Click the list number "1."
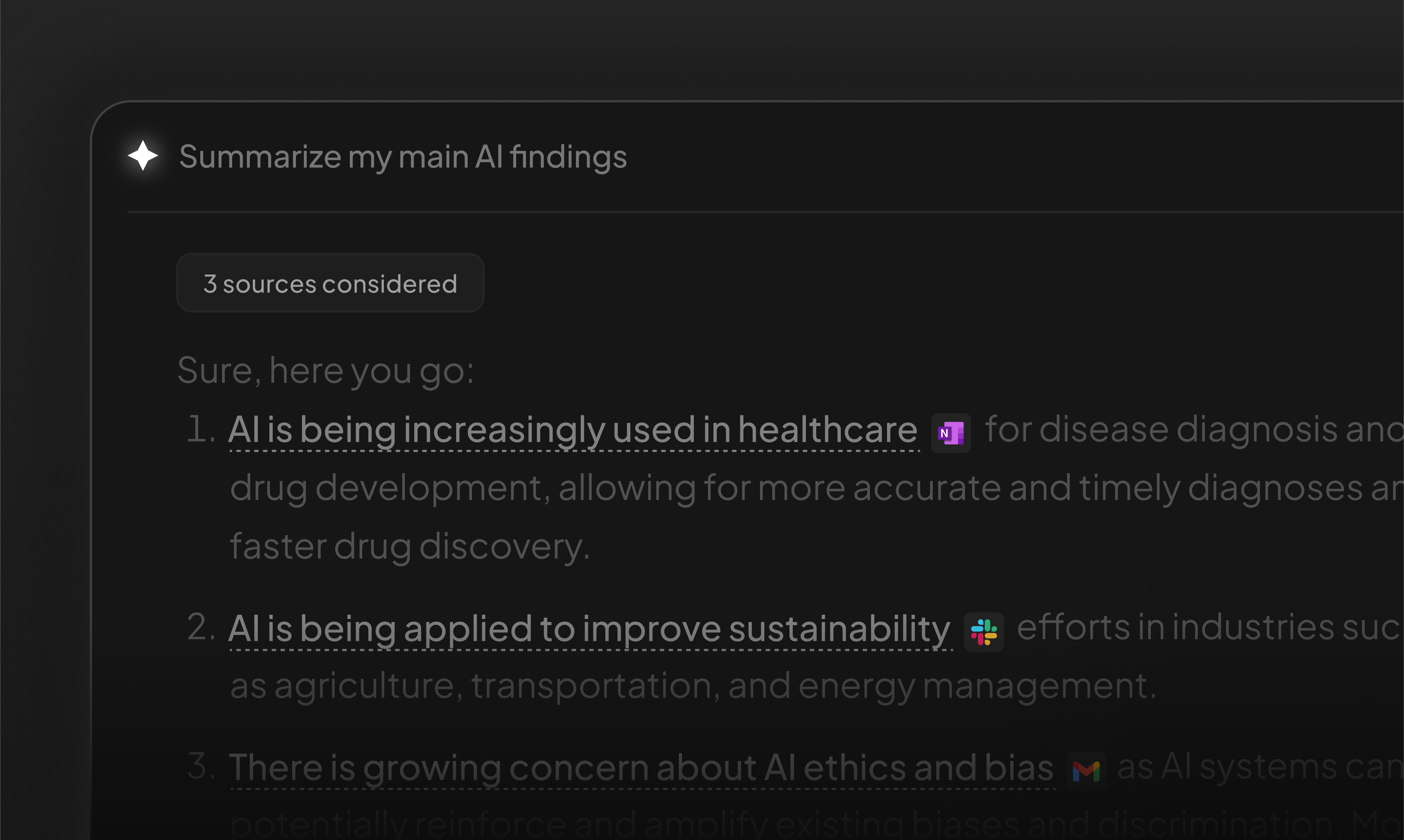Screen dimensions: 1404x840 [x=201, y=429]
